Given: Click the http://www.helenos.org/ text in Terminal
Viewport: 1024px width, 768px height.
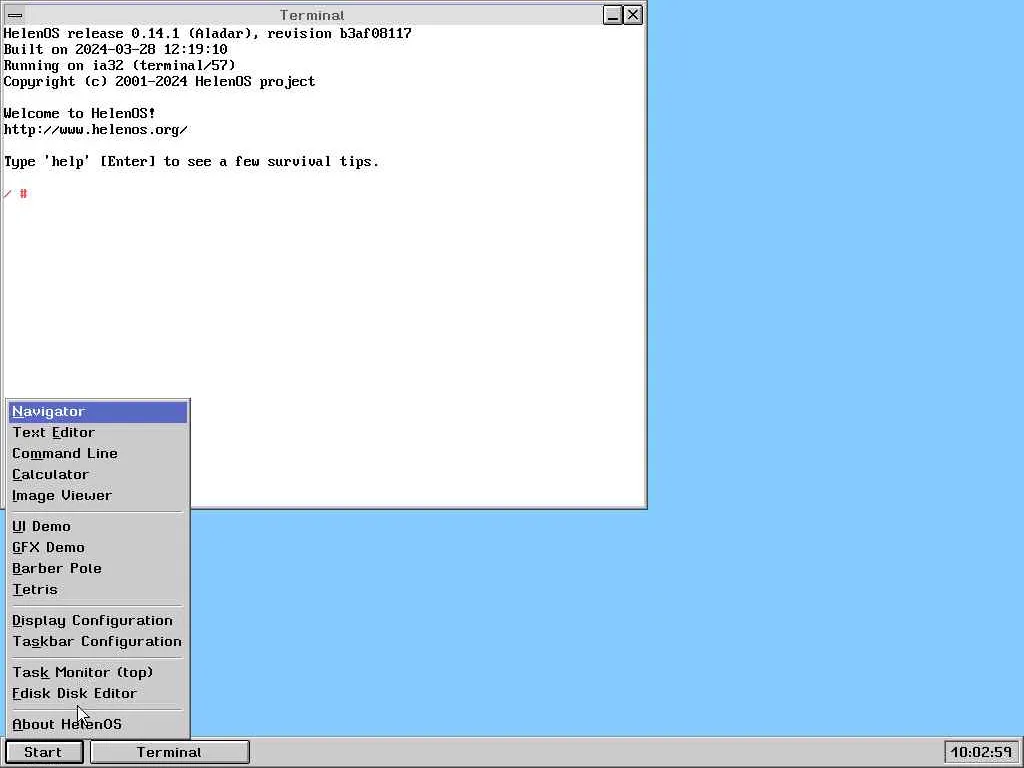Looking at the screenshot, I should tap(96, 129).
